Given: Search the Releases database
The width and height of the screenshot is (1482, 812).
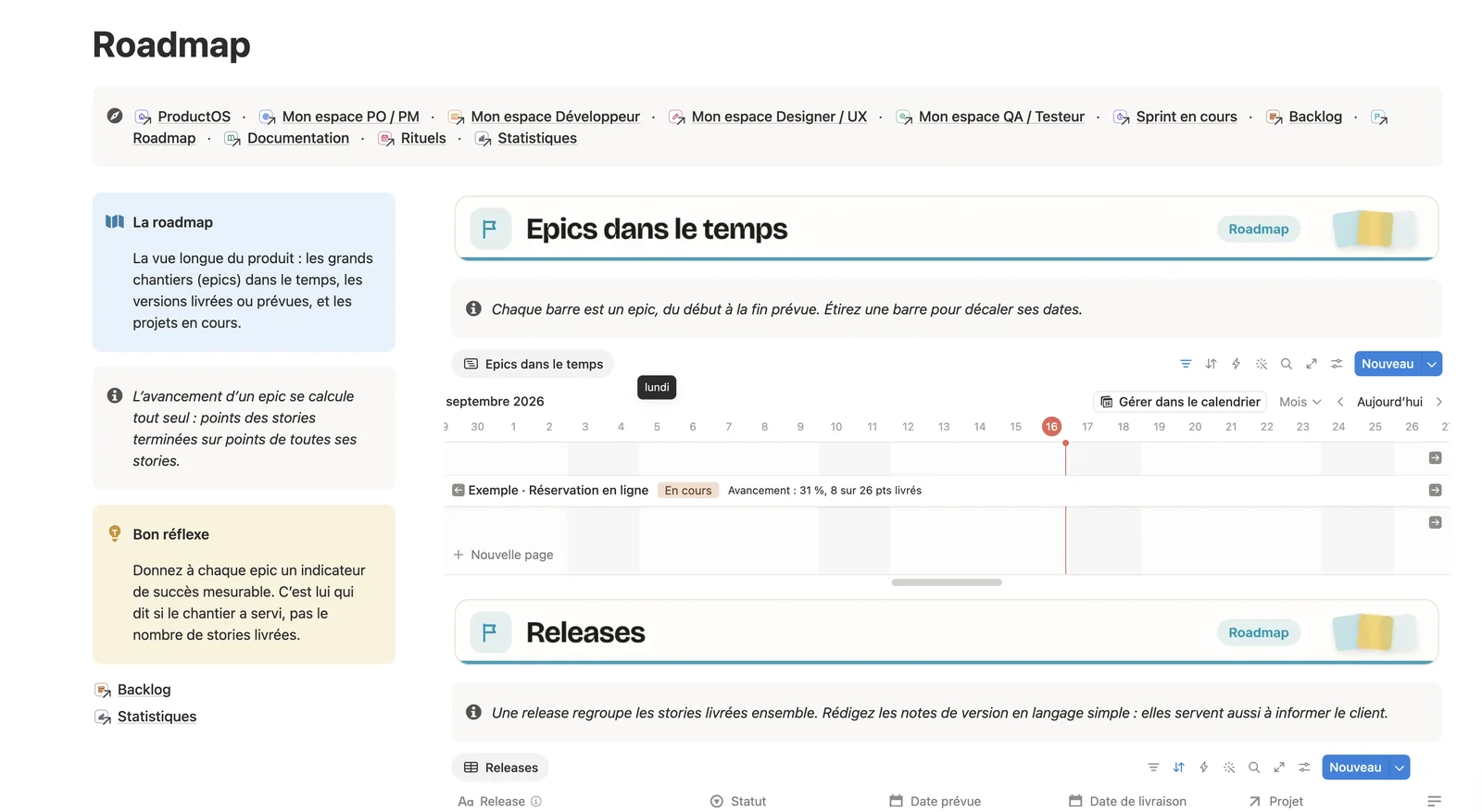Looking at the screenshot, I should pos(1253,768).
